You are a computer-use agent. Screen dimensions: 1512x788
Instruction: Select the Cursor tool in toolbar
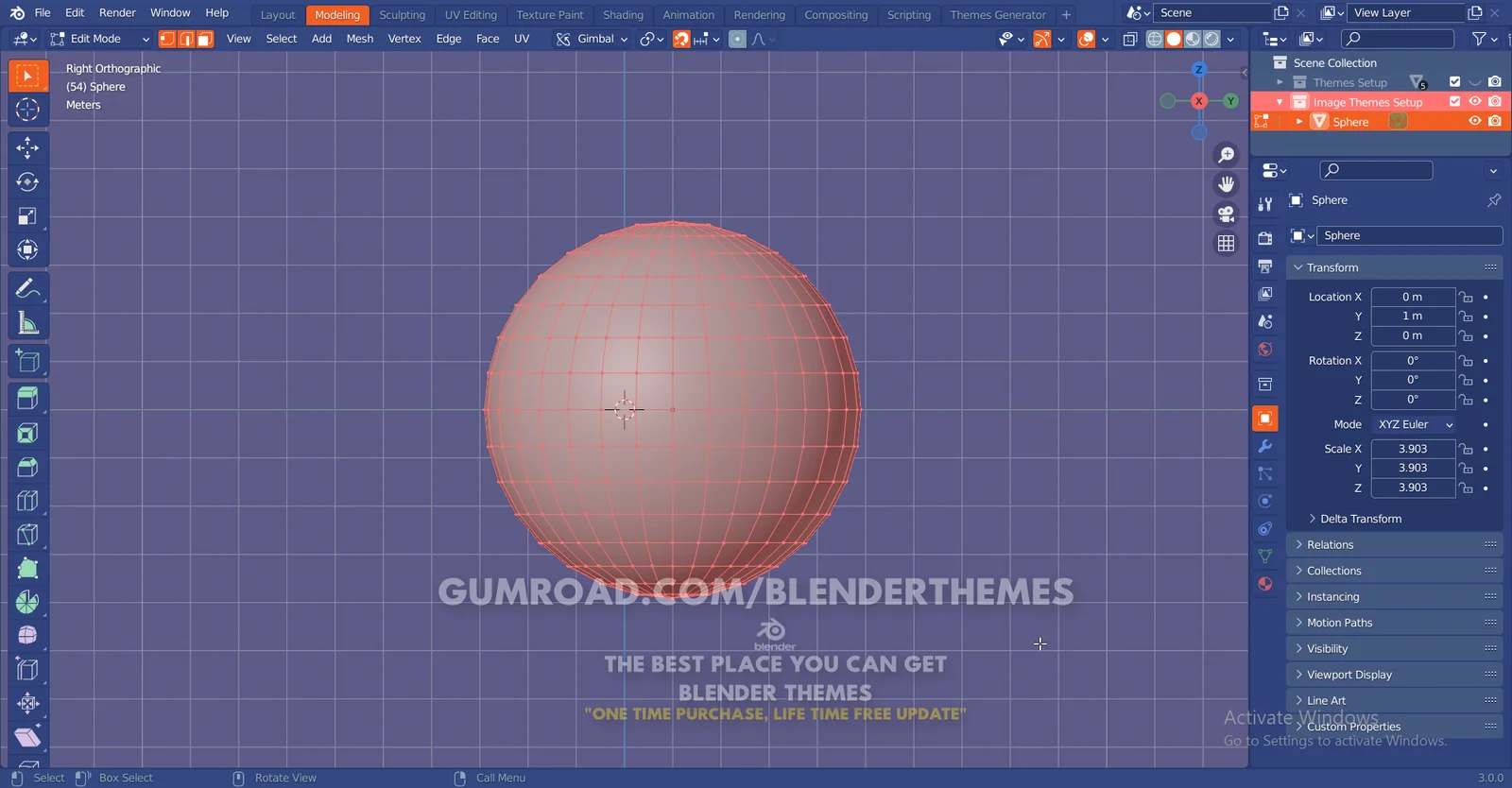[x=27, y=110]
